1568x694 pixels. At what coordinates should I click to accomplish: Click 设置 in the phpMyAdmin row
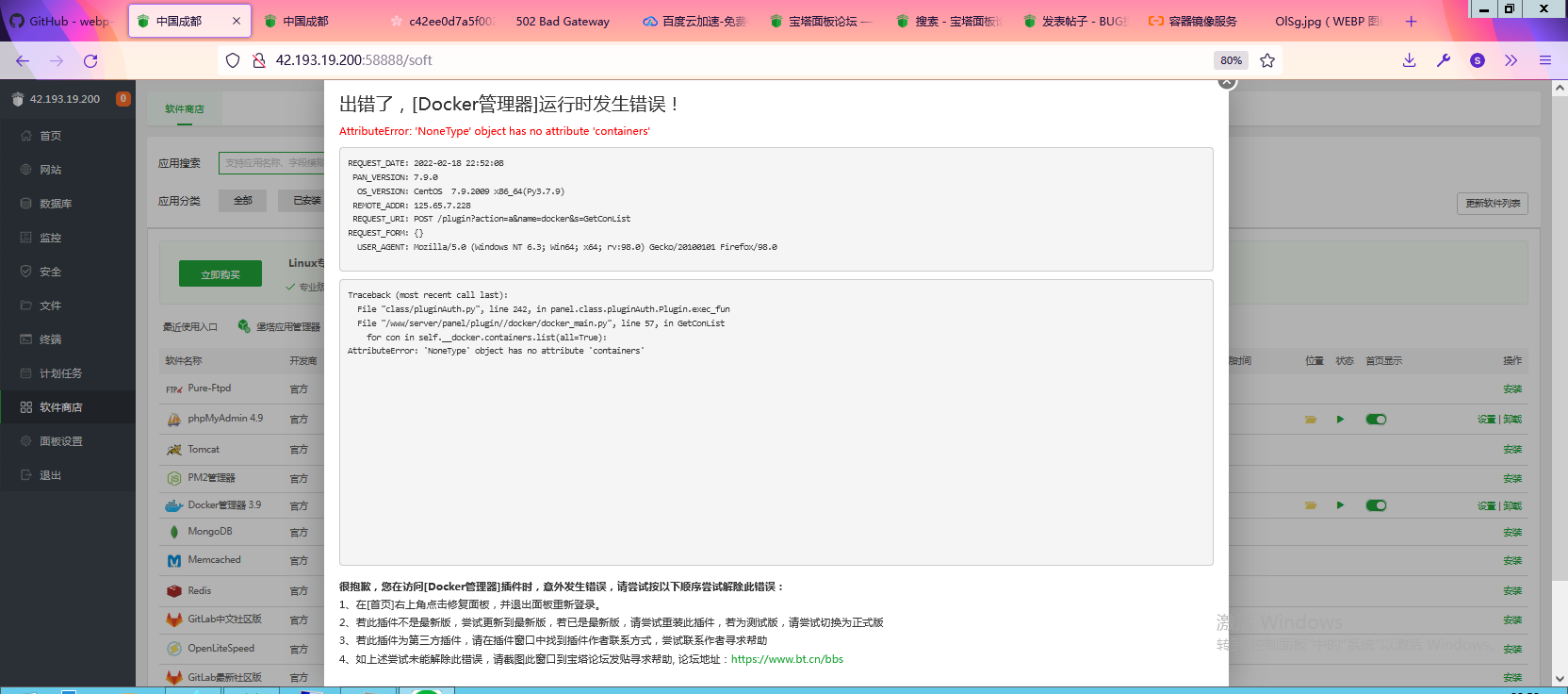point(1486,420)
